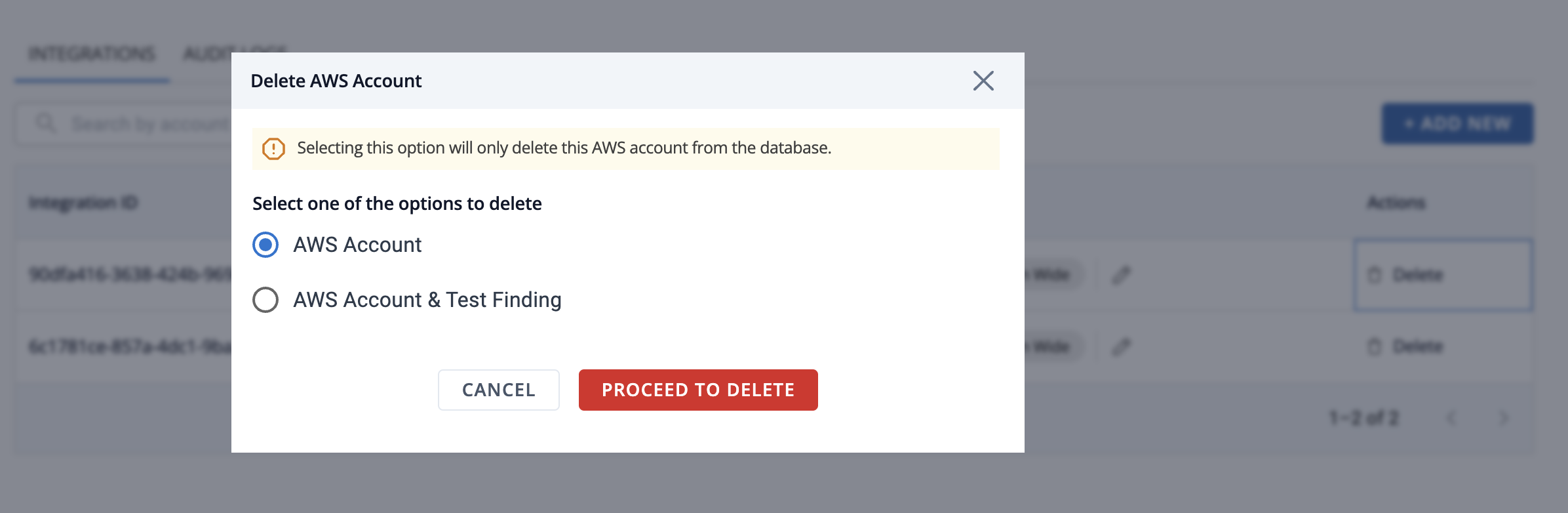Click the Cancel button
This screenshot has height=513, width=1568.
(499, 390)
